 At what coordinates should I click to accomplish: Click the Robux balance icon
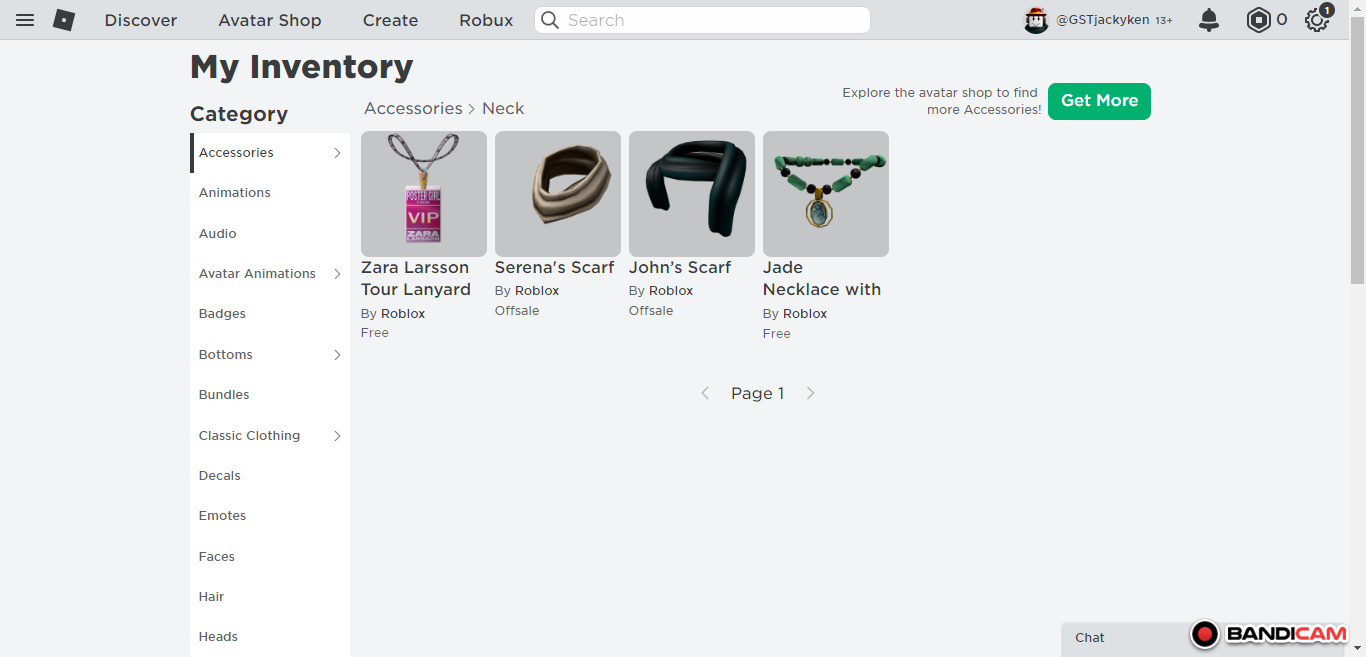click(x=1258, y=20)
